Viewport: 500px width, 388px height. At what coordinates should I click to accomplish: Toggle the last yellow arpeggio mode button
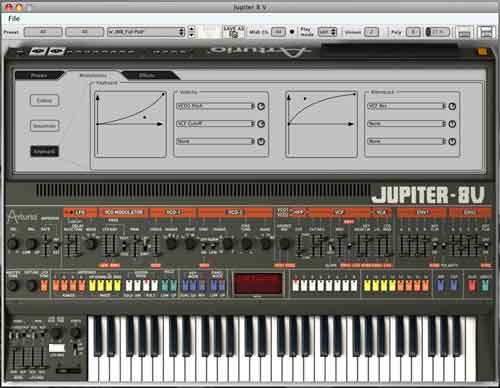coord(117,285)
